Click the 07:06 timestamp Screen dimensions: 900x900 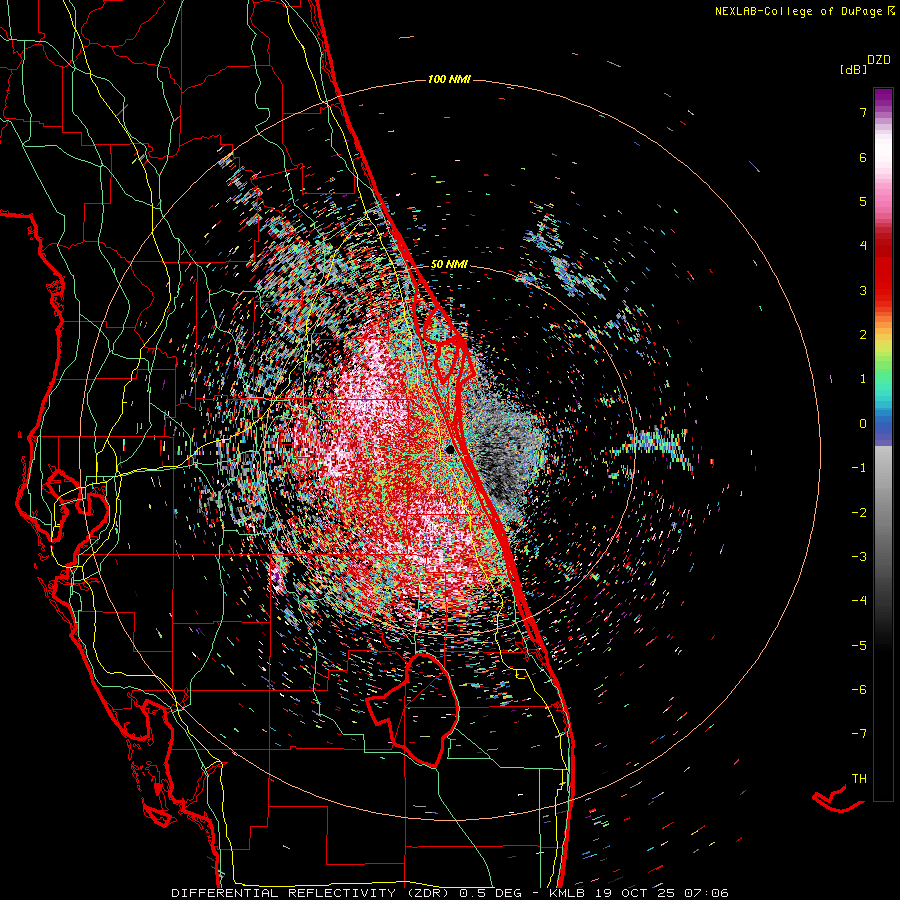[706, 893]
